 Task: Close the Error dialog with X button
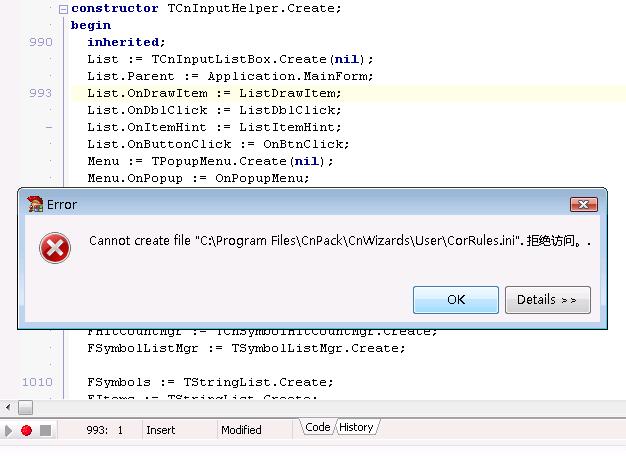point(584,204)
